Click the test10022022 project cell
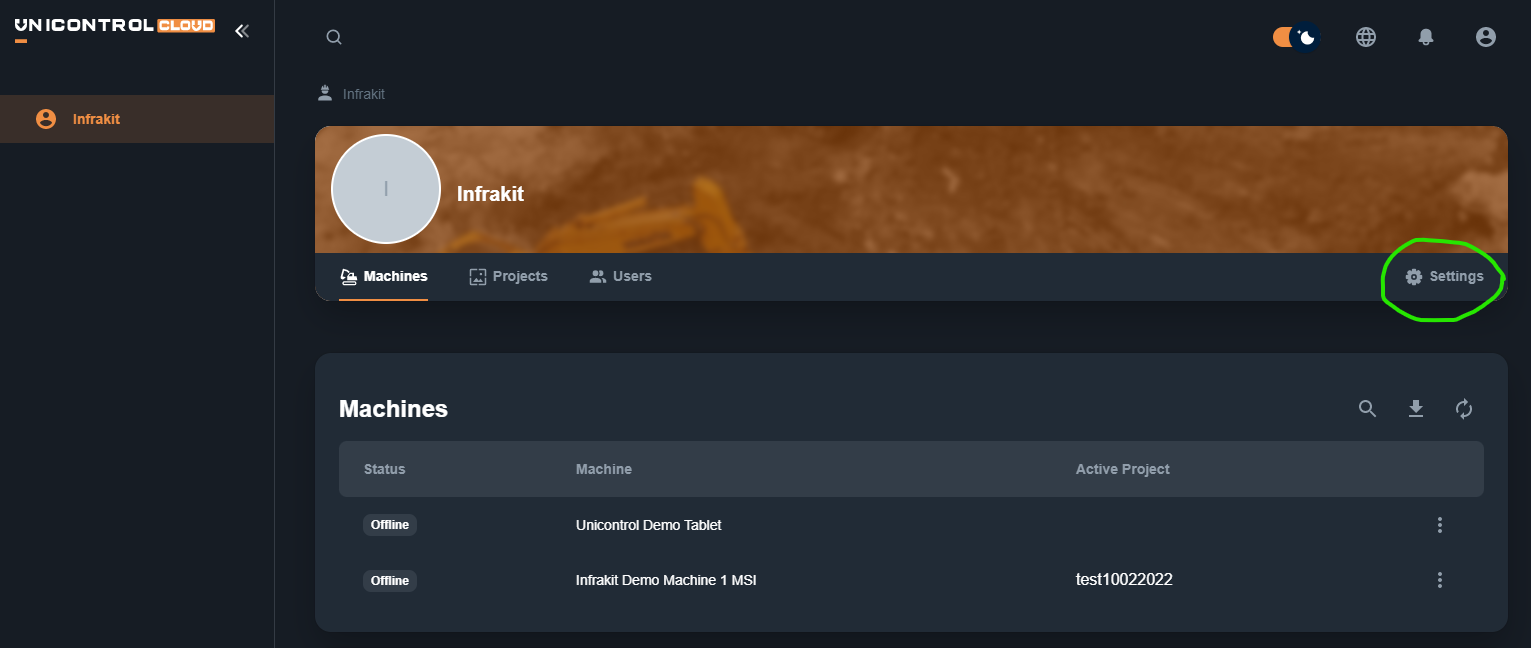Image resolution: width=1531 pixels, height=648 pixels. (x=1124, y=579)
